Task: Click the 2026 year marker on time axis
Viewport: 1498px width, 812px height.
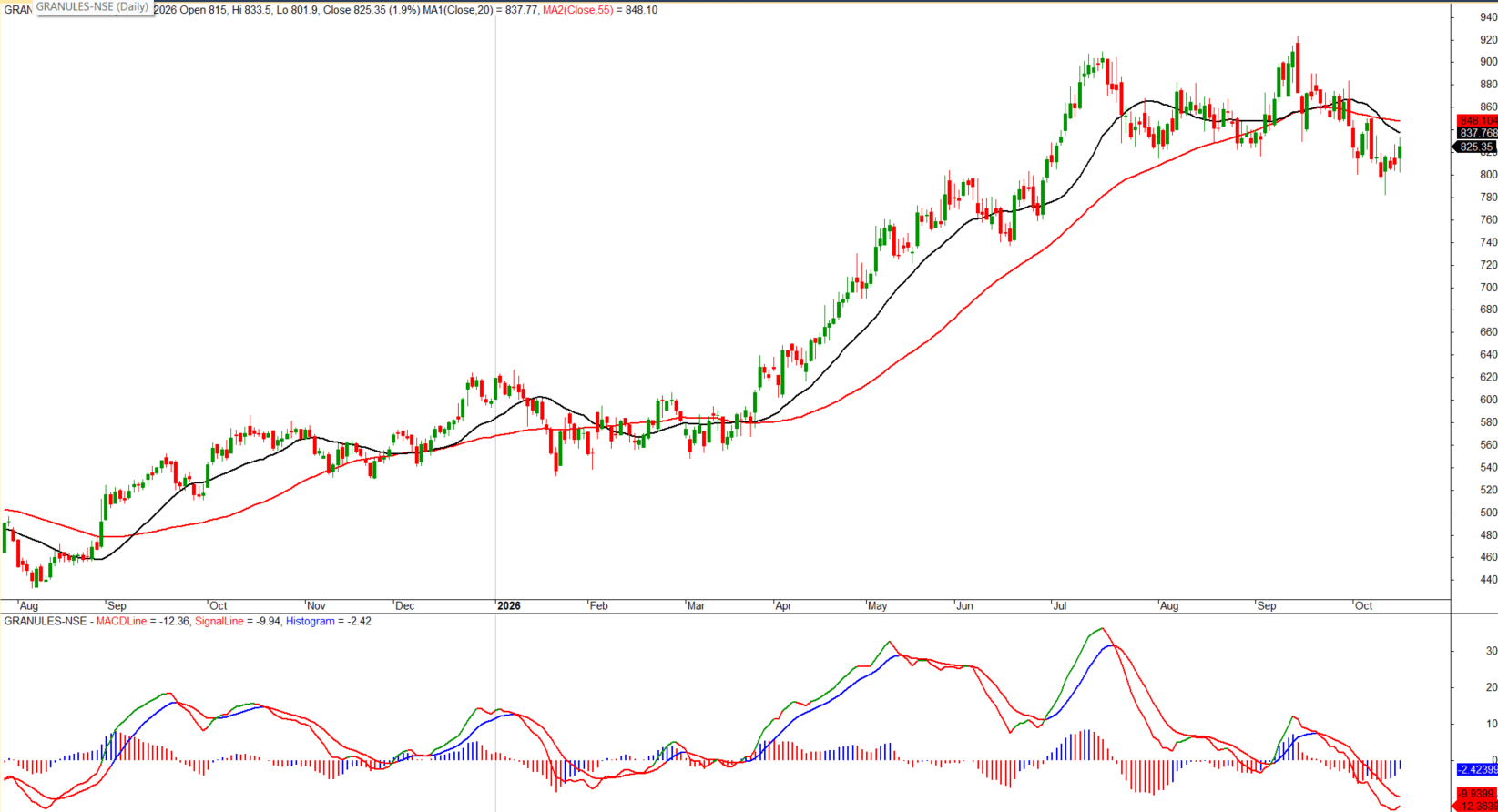Action: tap(509, 605)
